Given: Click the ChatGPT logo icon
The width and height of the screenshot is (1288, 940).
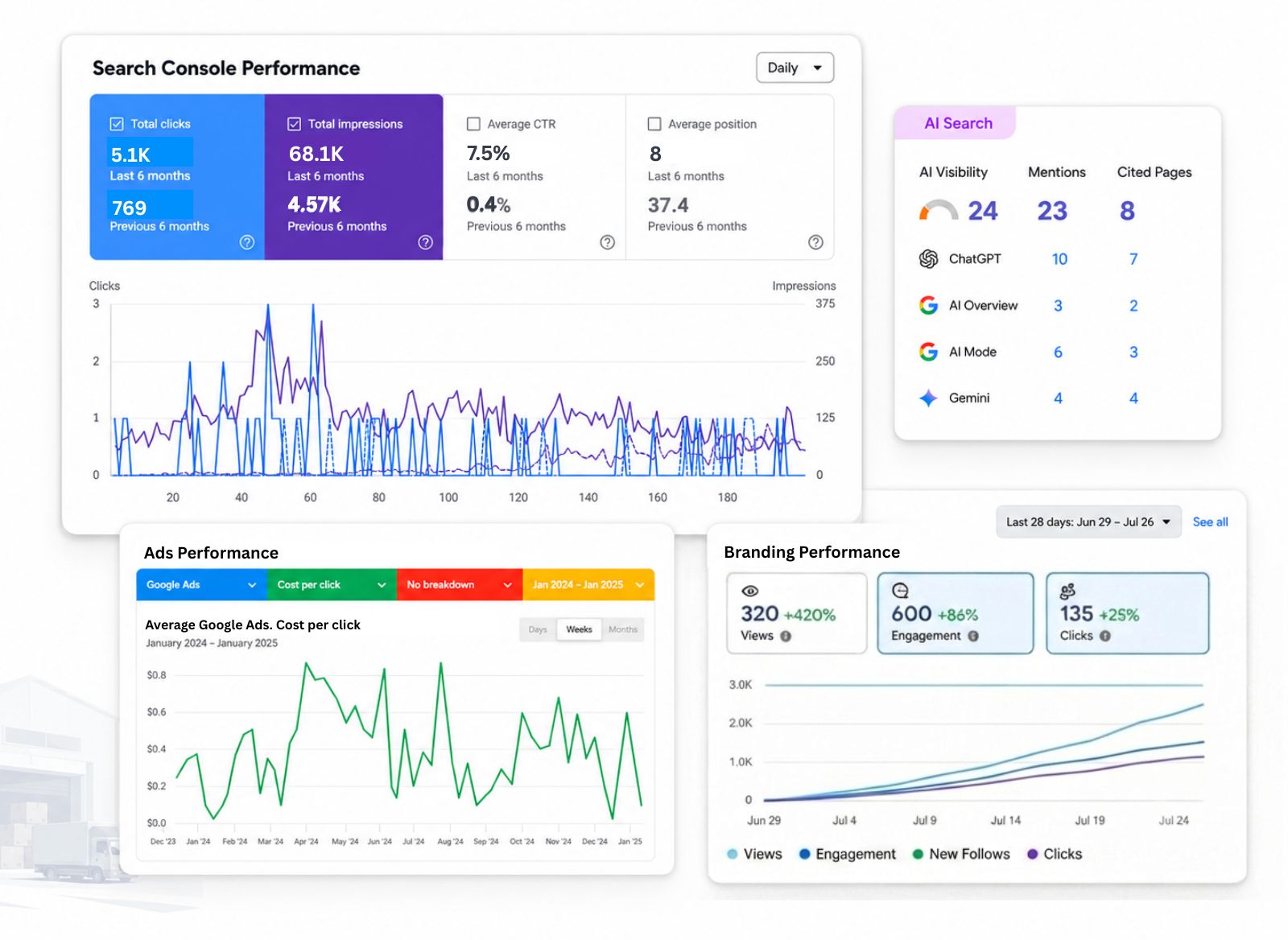Looking at the screenshot, I should click(928, 259).
